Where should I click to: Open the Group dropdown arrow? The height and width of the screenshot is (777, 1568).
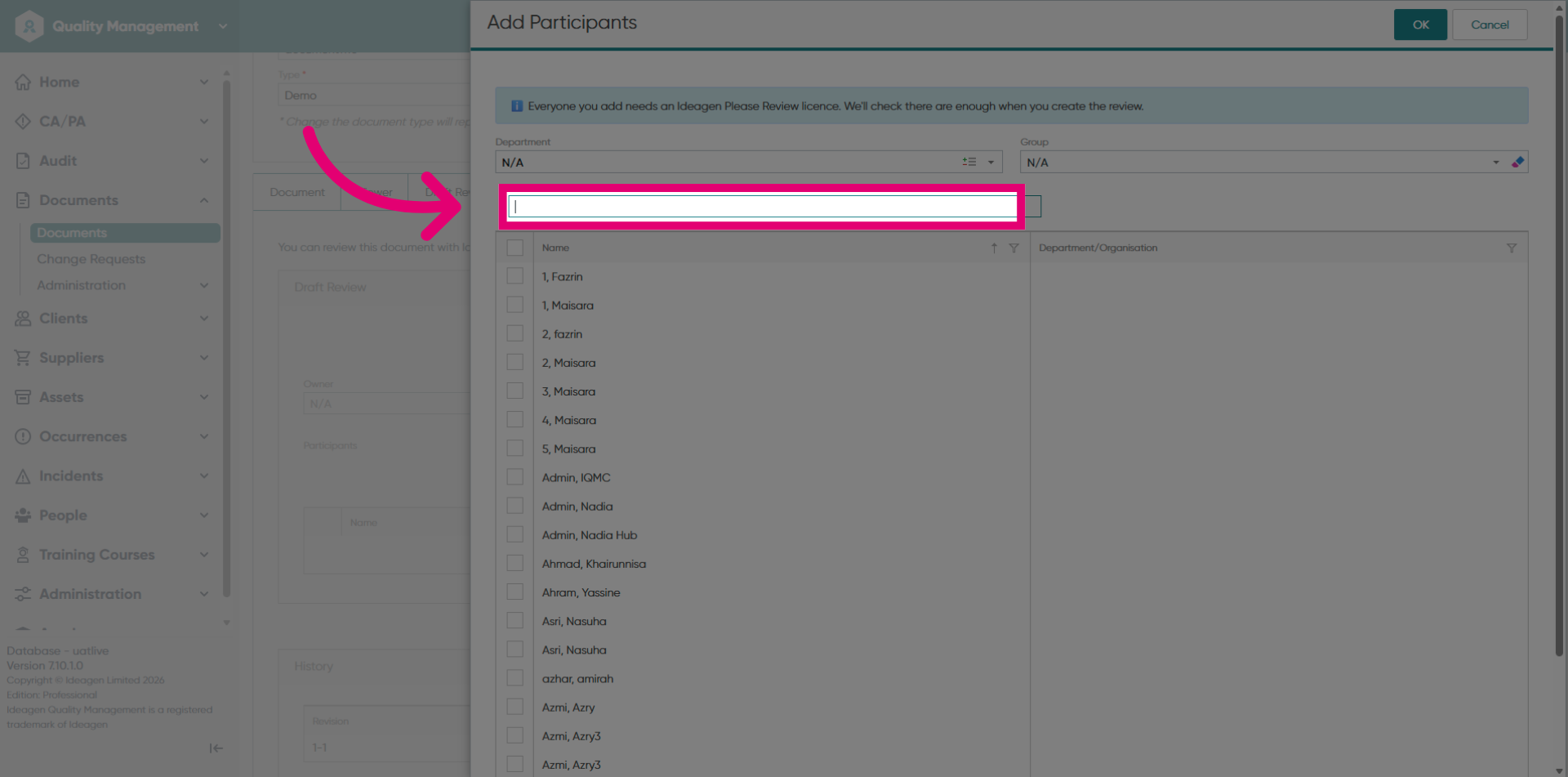1496,162
